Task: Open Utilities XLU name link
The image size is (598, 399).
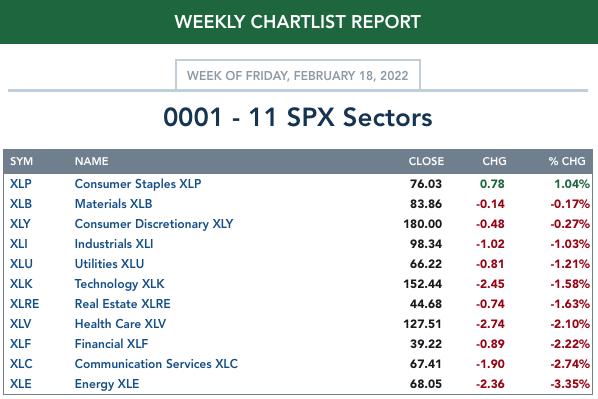Action: pyautogui.click(x=109, y=264)
